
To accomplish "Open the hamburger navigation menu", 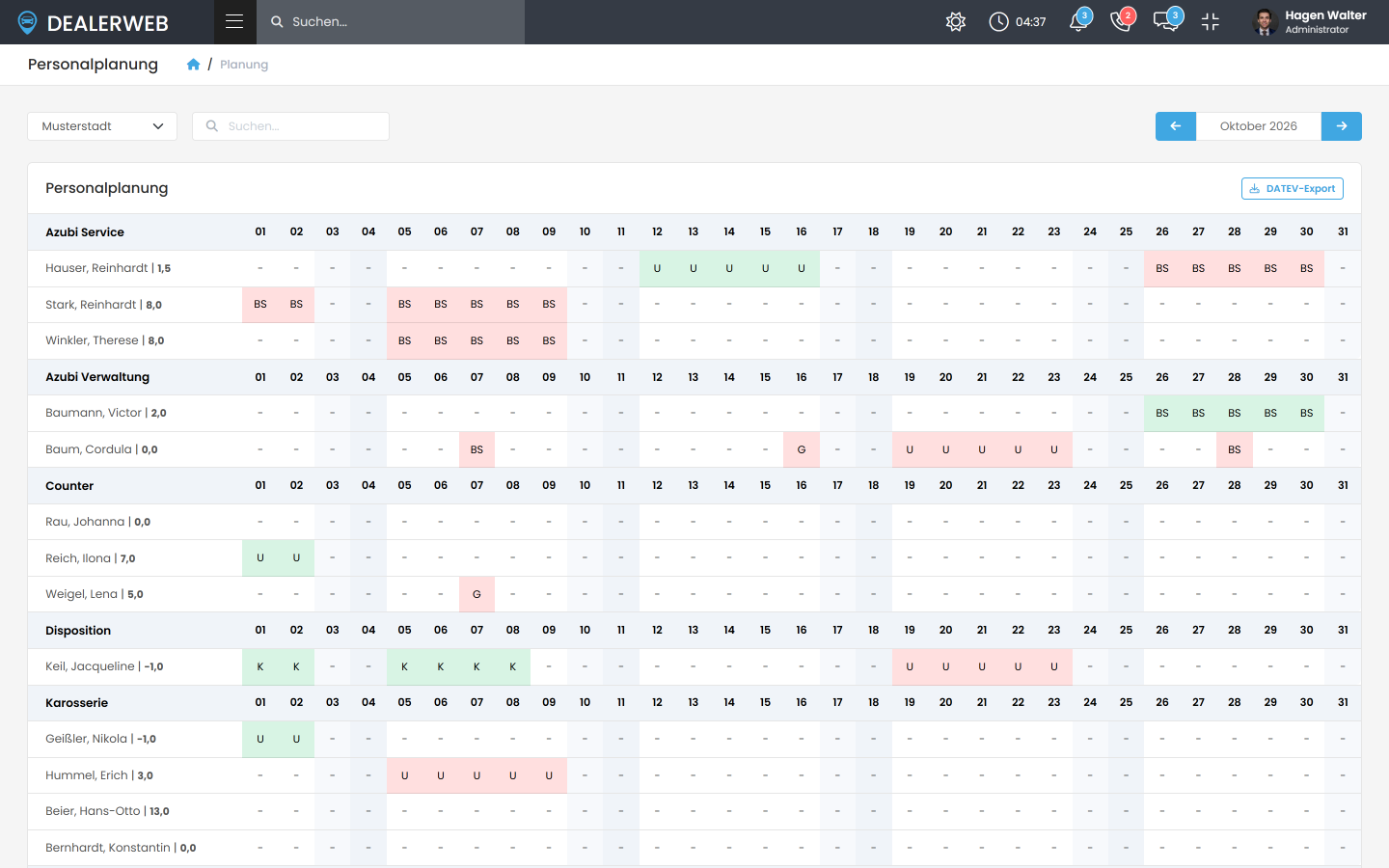I will (x=234, y=21).
